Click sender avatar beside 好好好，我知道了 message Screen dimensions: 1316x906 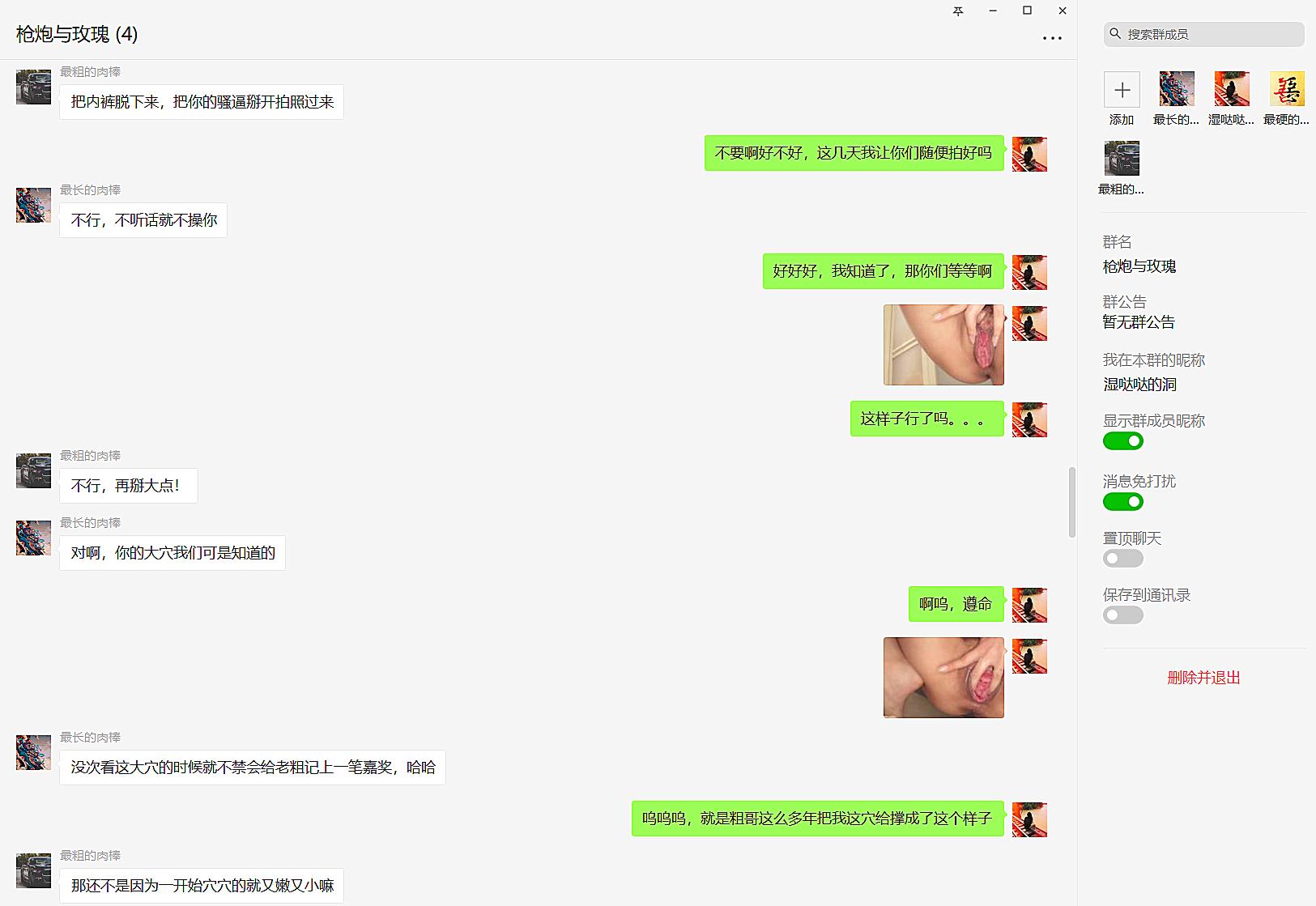coord(1029,272)
